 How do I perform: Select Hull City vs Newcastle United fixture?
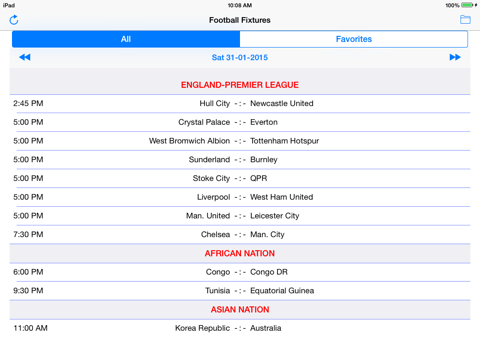pyautogui.click(x=240, y=104)
